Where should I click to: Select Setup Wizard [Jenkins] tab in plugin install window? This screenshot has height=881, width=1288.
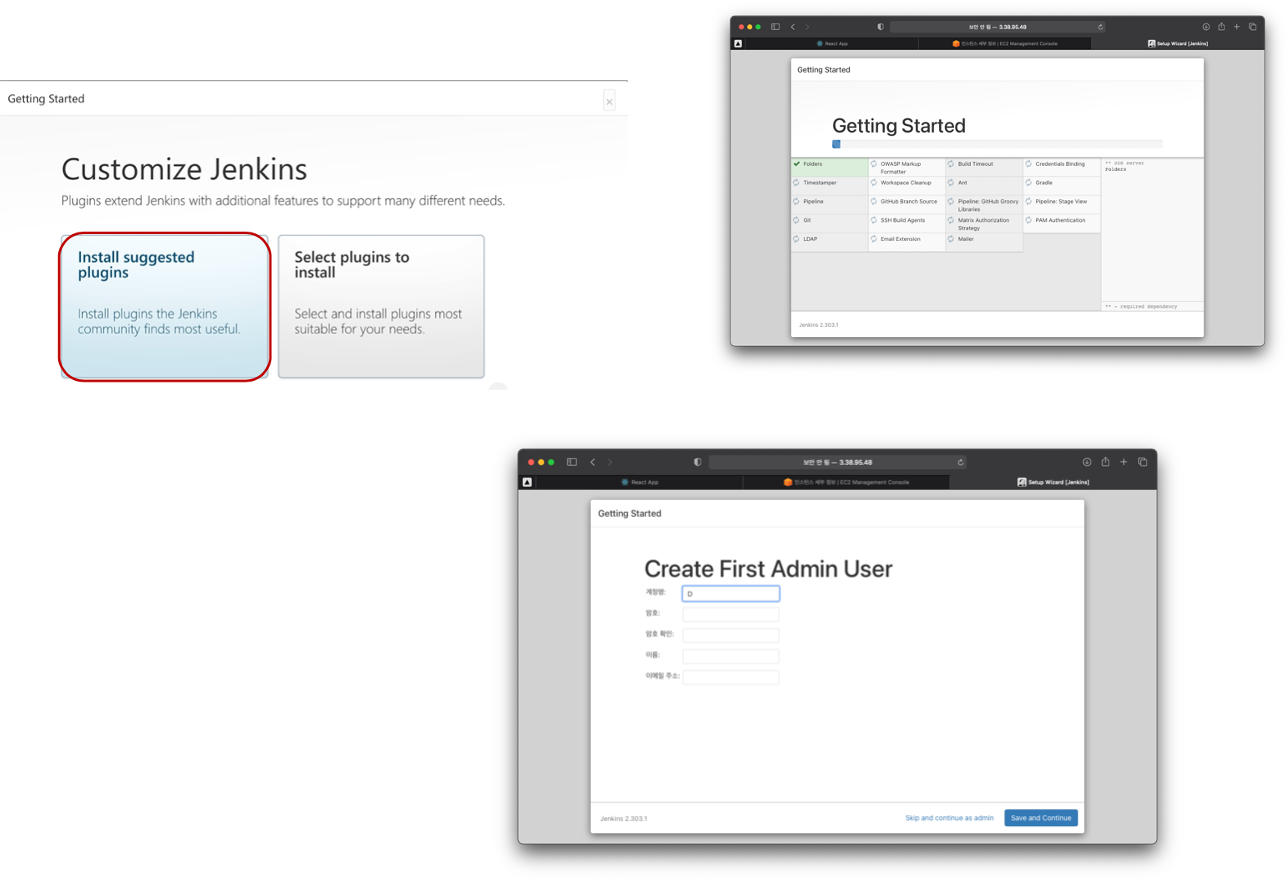[1177, 43]
